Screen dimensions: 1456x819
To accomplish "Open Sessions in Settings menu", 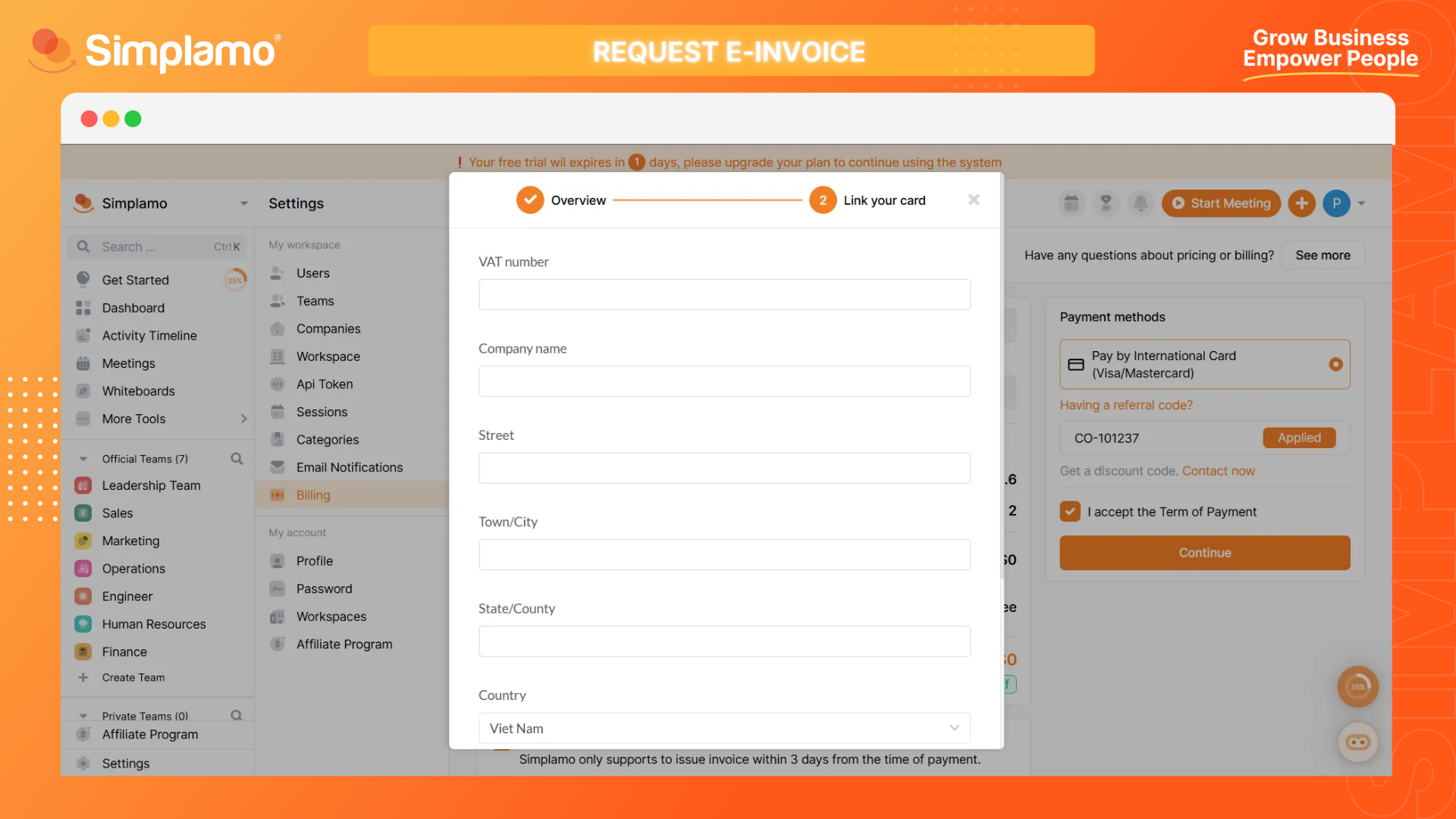I will point(322,412).
